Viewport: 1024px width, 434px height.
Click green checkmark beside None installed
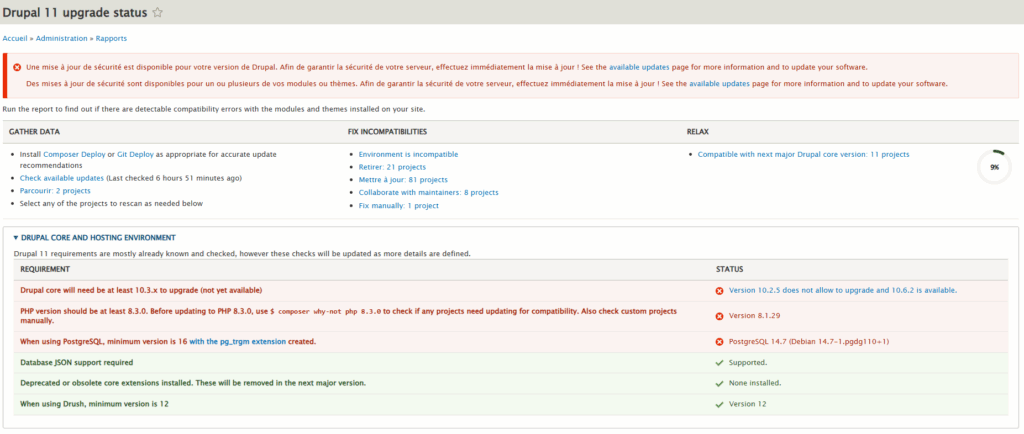coord(719,383)
